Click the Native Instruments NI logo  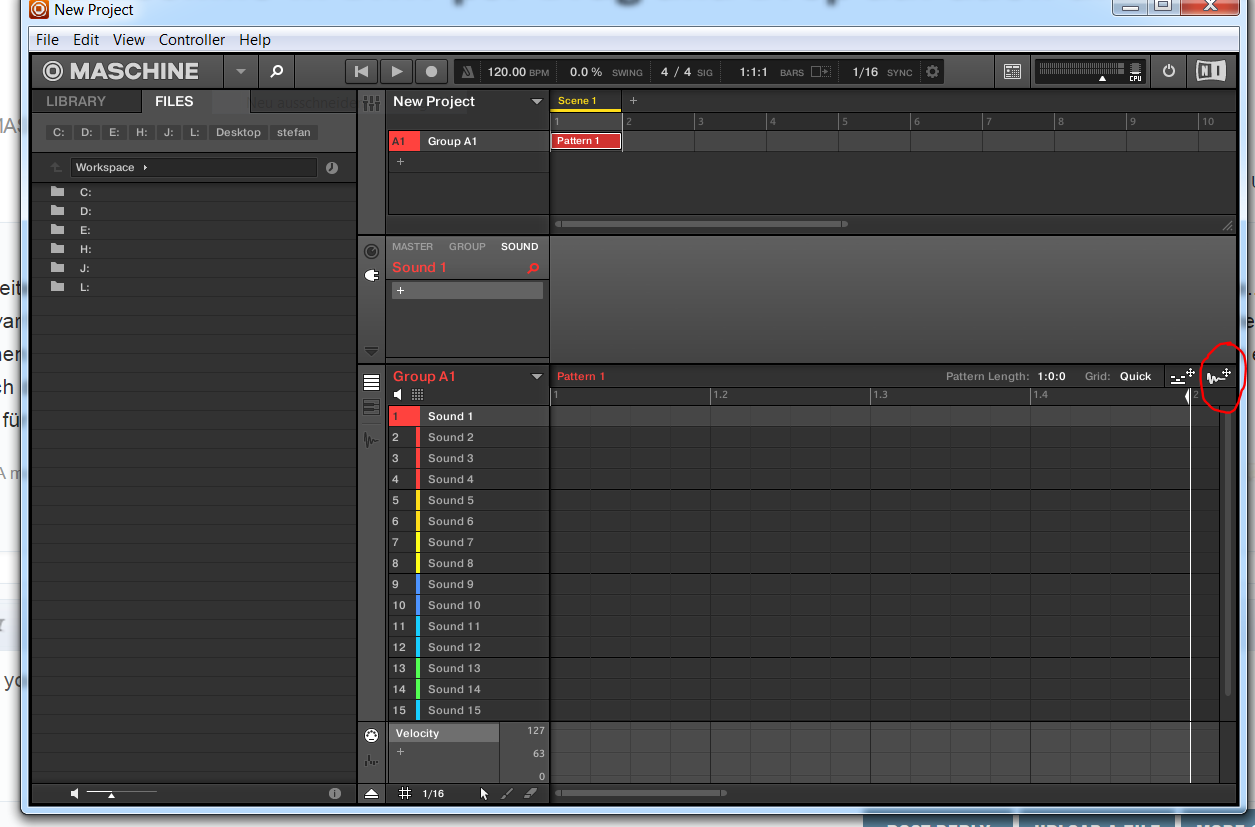(x=1210, y=71)
